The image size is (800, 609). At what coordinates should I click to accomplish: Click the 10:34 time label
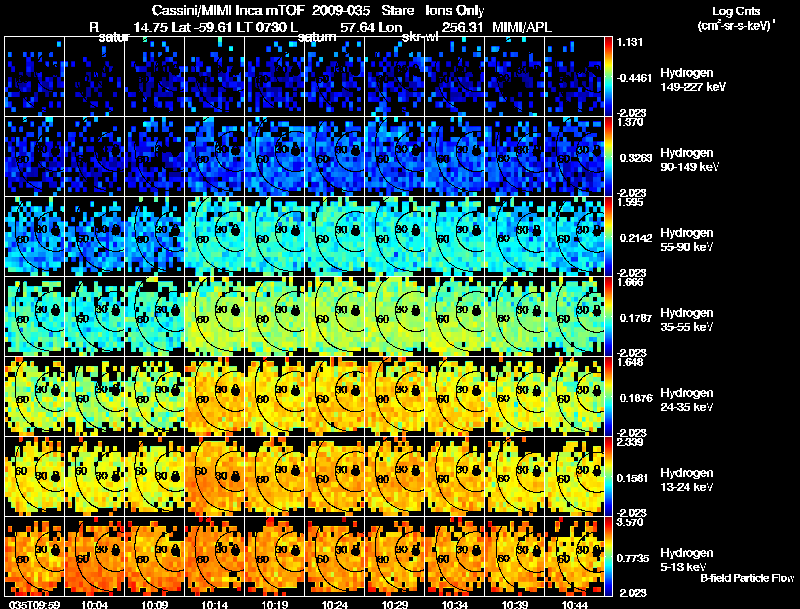pos(455,604)
